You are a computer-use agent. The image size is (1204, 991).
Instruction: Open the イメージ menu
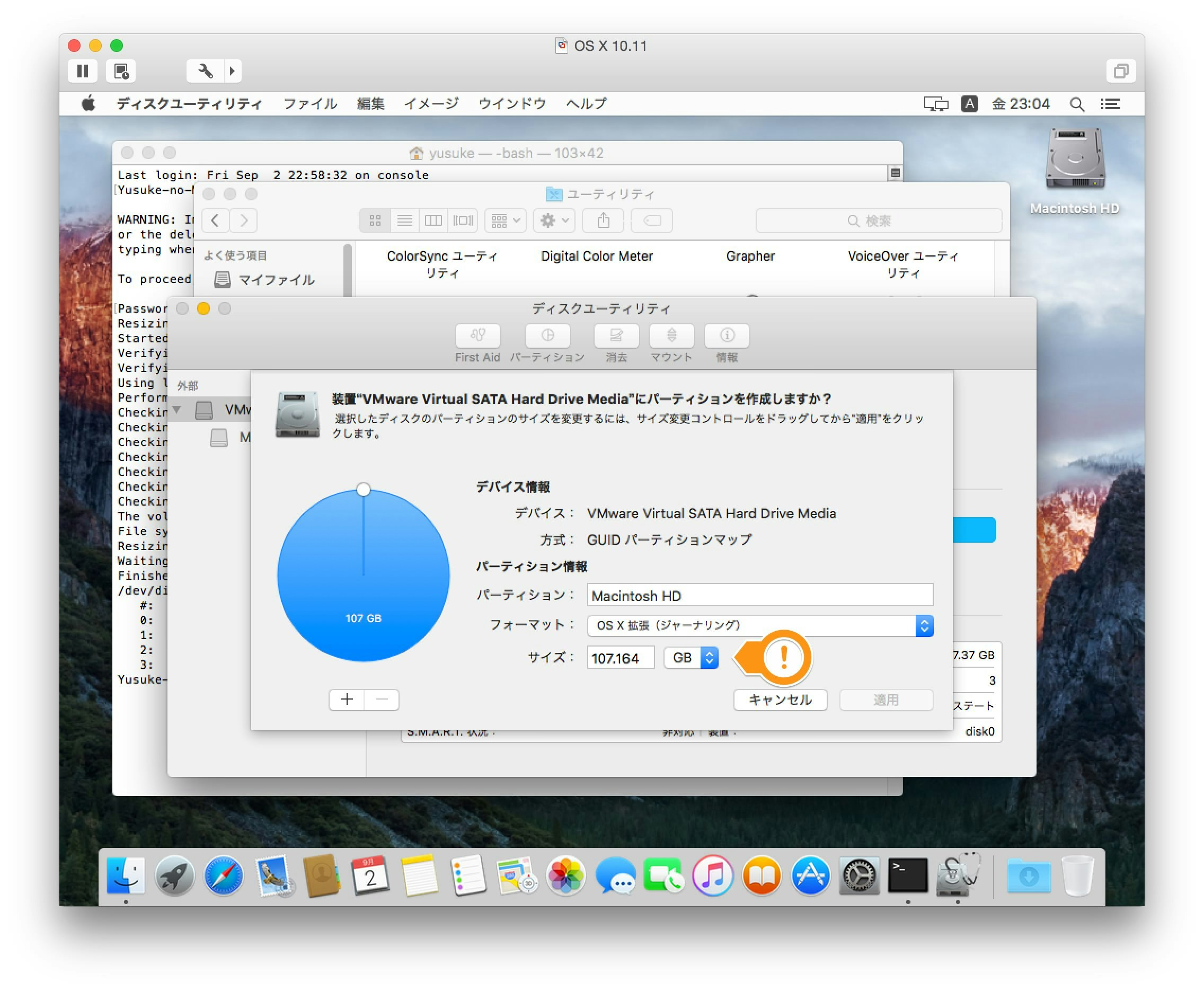coord(430,104)
